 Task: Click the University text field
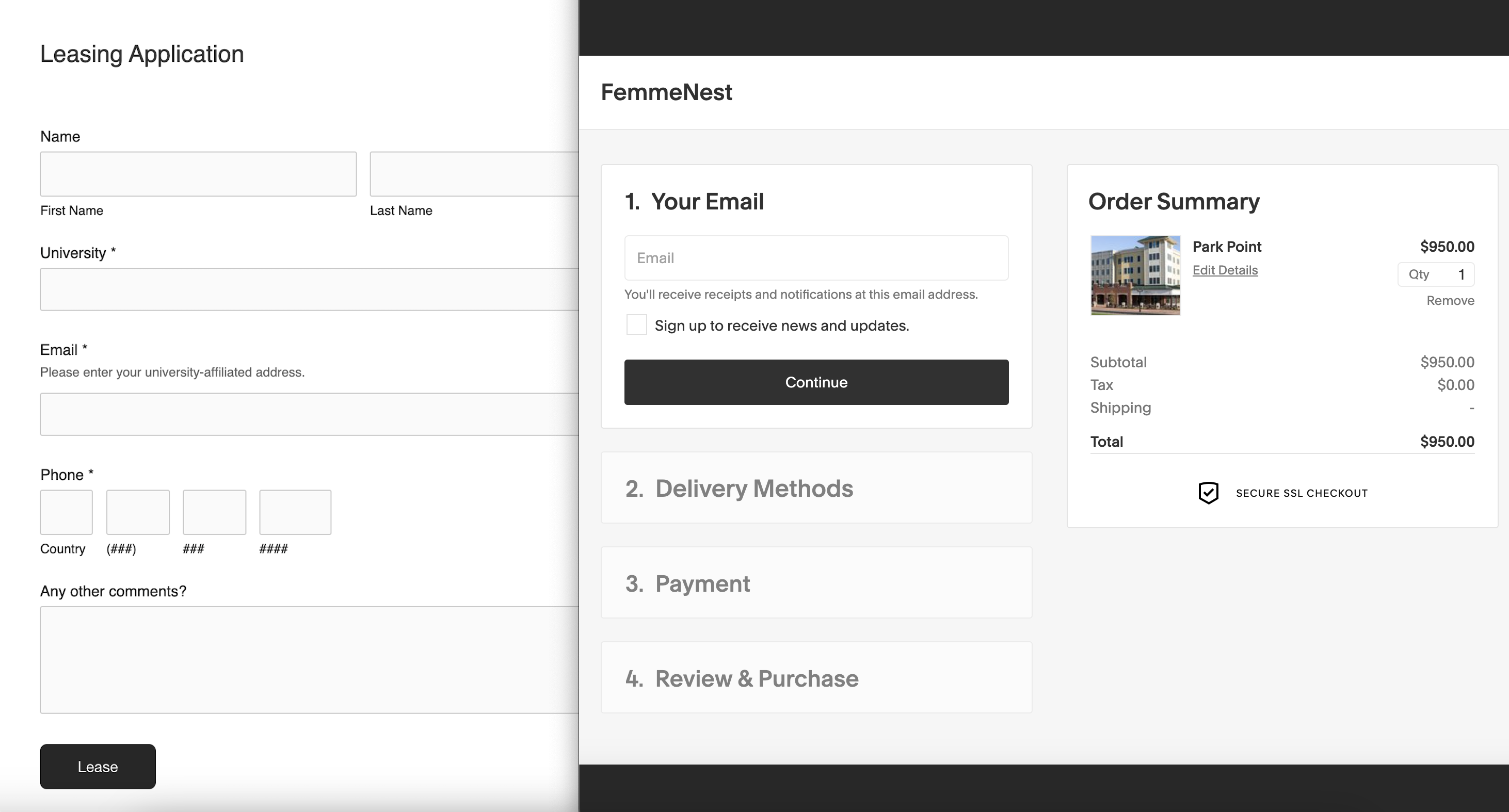coord(309,289)
